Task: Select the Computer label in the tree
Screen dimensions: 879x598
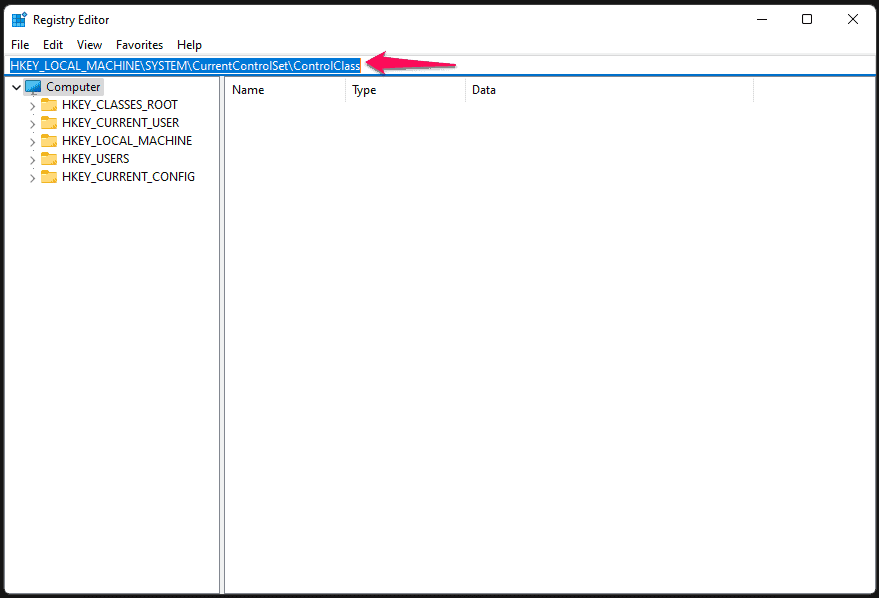Action: pos(73,87)
